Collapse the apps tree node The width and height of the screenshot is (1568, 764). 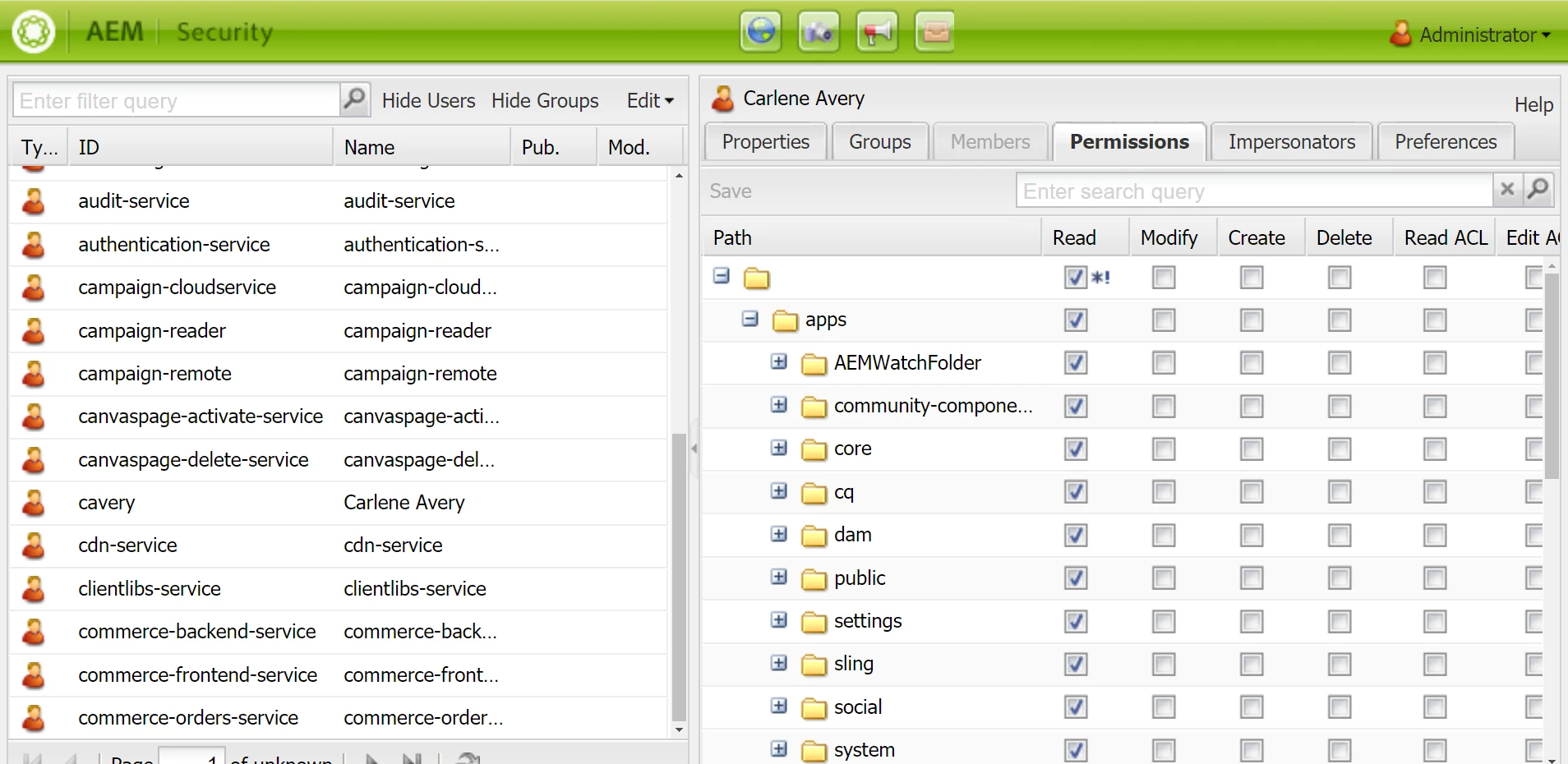pyautogui.click(x=750, y=319)
